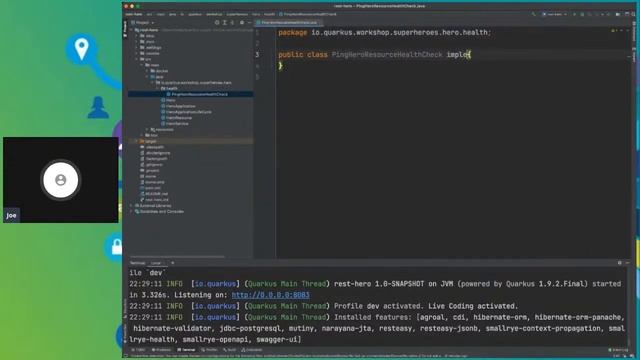
Task: Click rest-hero breadcrumb in navigation bar
Action: click(134, 14)
